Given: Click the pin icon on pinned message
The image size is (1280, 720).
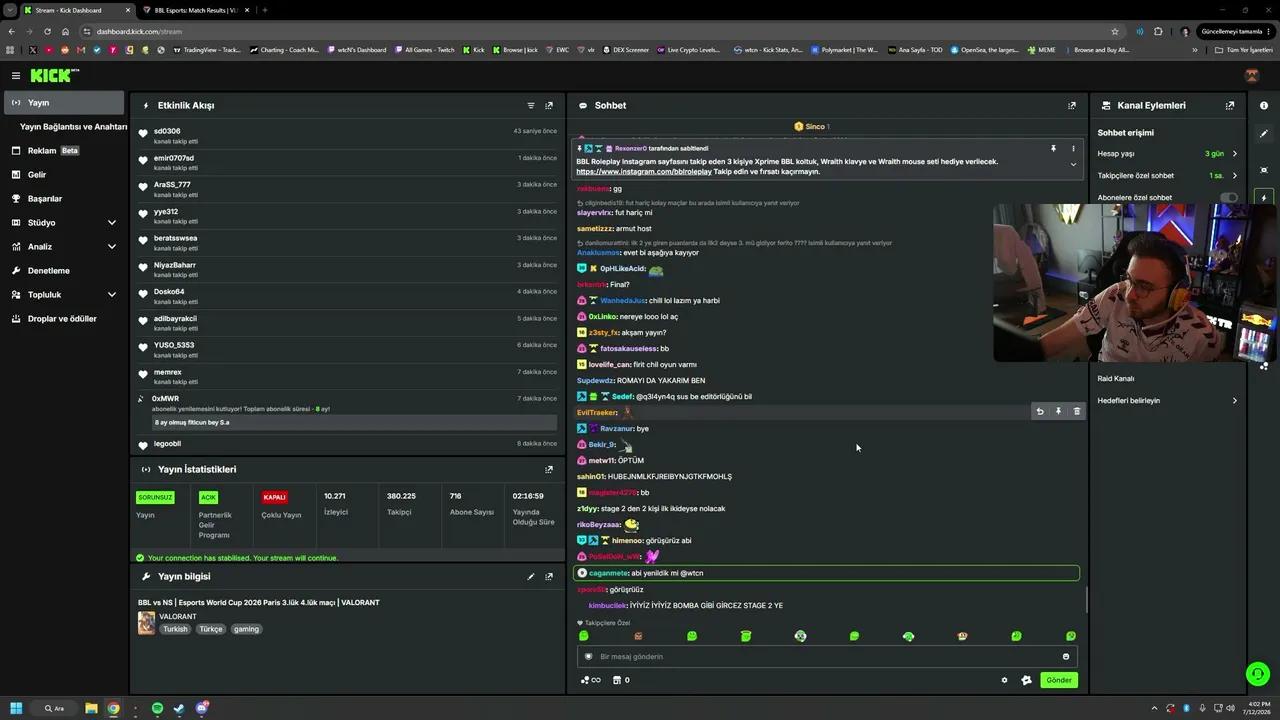Looking at the screenshot, I should pos(1053,148).
